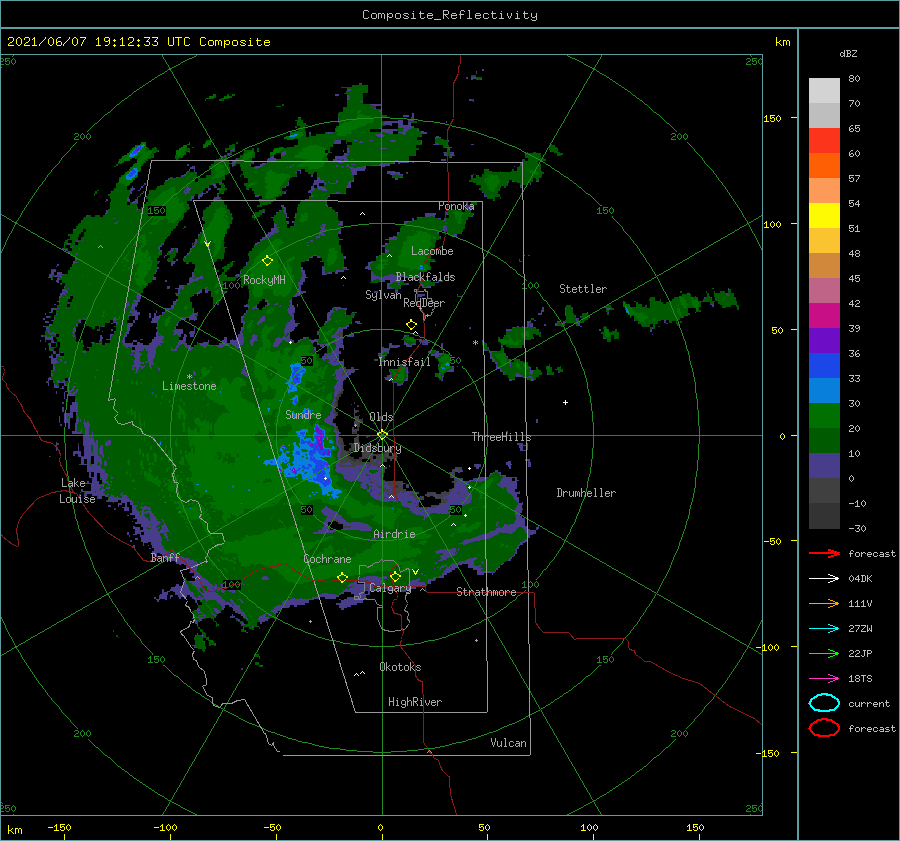
Task: Click the yellow diamond marker at RockyMH
Action: click(267, 261)
